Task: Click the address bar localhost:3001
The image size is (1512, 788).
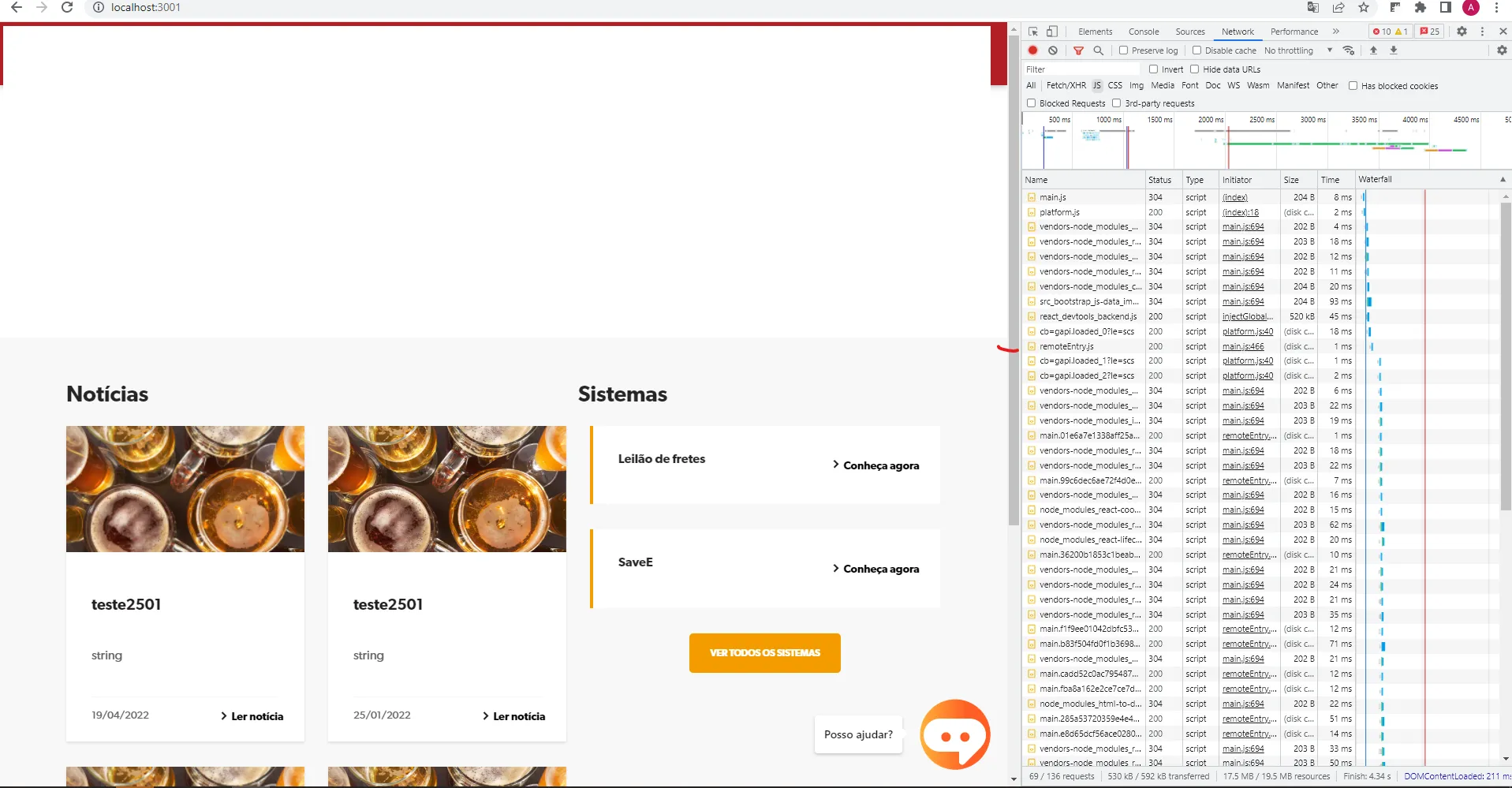Action: (x=146, y=7)
